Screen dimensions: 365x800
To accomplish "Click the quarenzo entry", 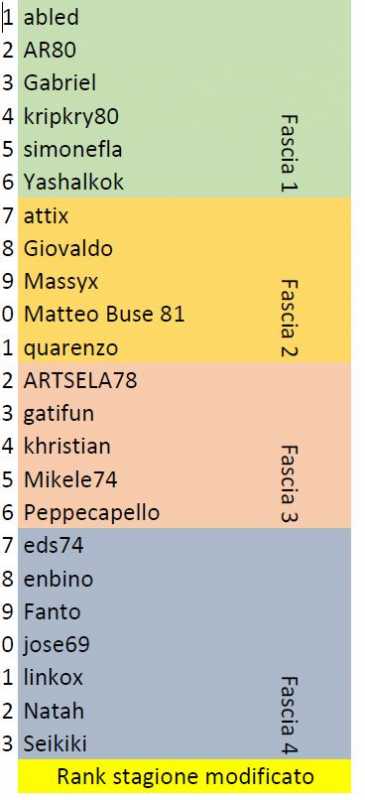I will pyautogui.click(x=70, y=348).
